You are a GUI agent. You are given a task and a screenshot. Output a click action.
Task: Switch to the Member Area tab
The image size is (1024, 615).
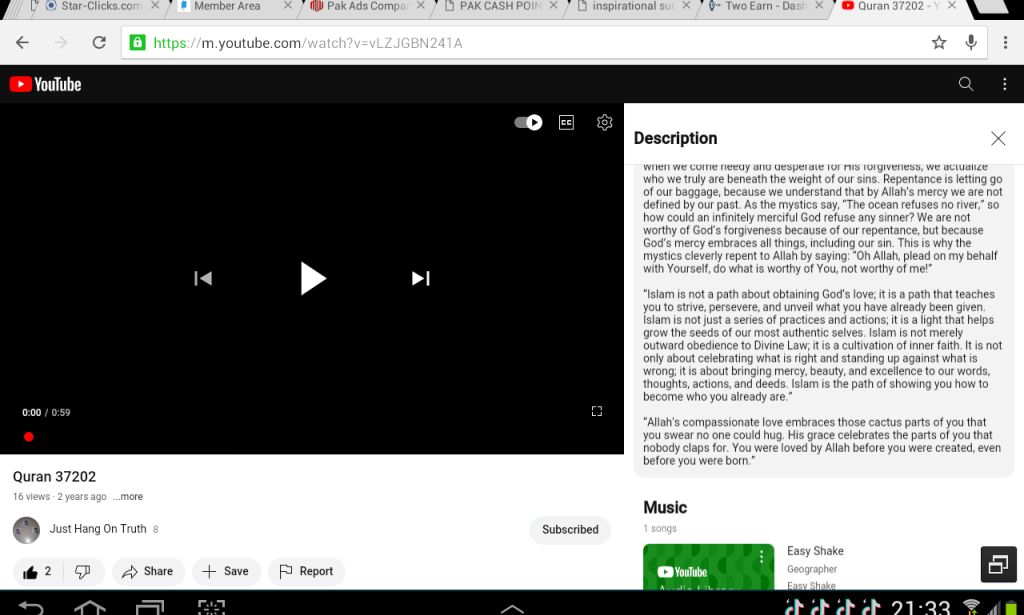[x=227, y=6]
